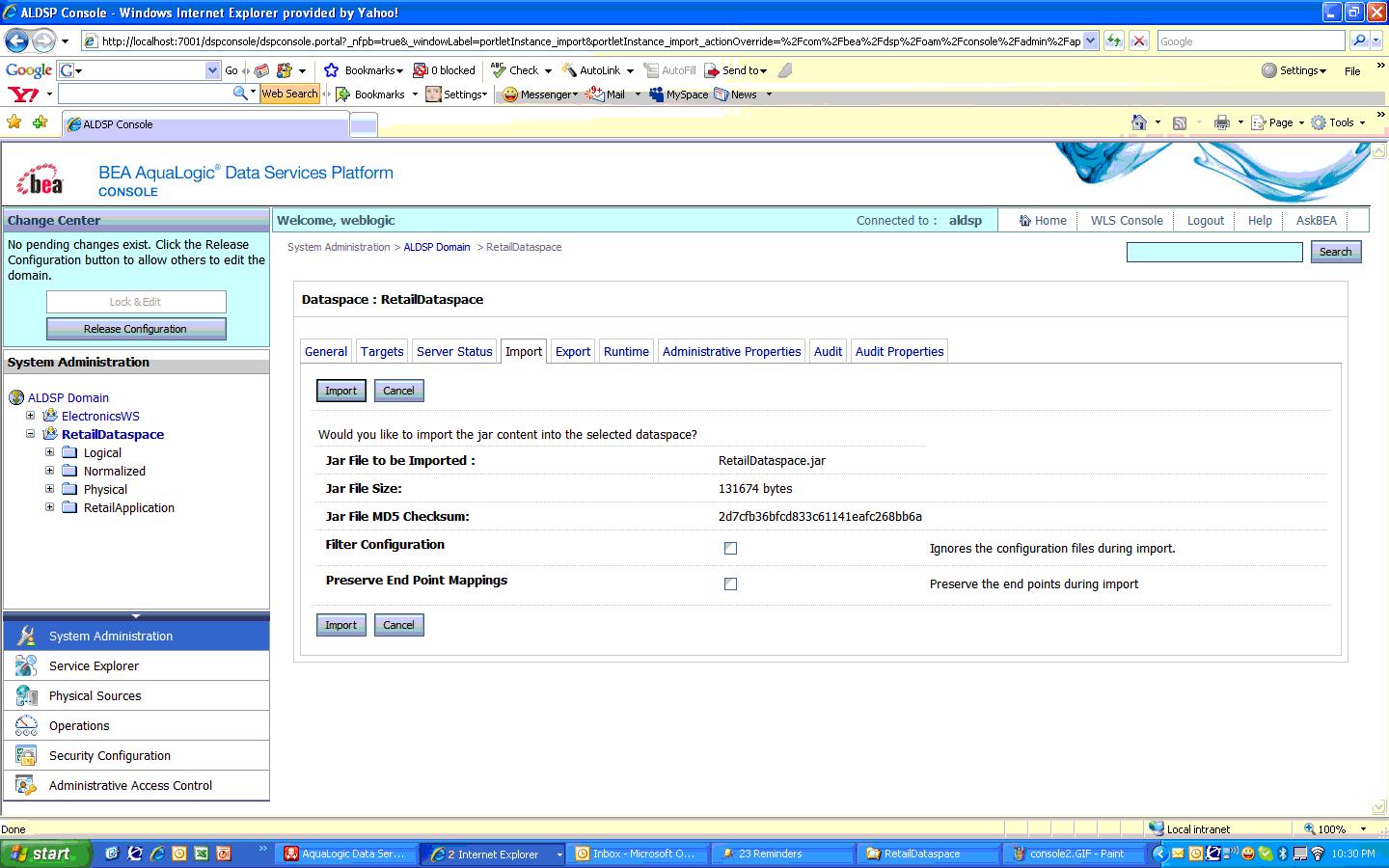This screenshot has width=1389, height=868.
Task: Expand the RetailApplication folder node
Action: pos(49,507)
